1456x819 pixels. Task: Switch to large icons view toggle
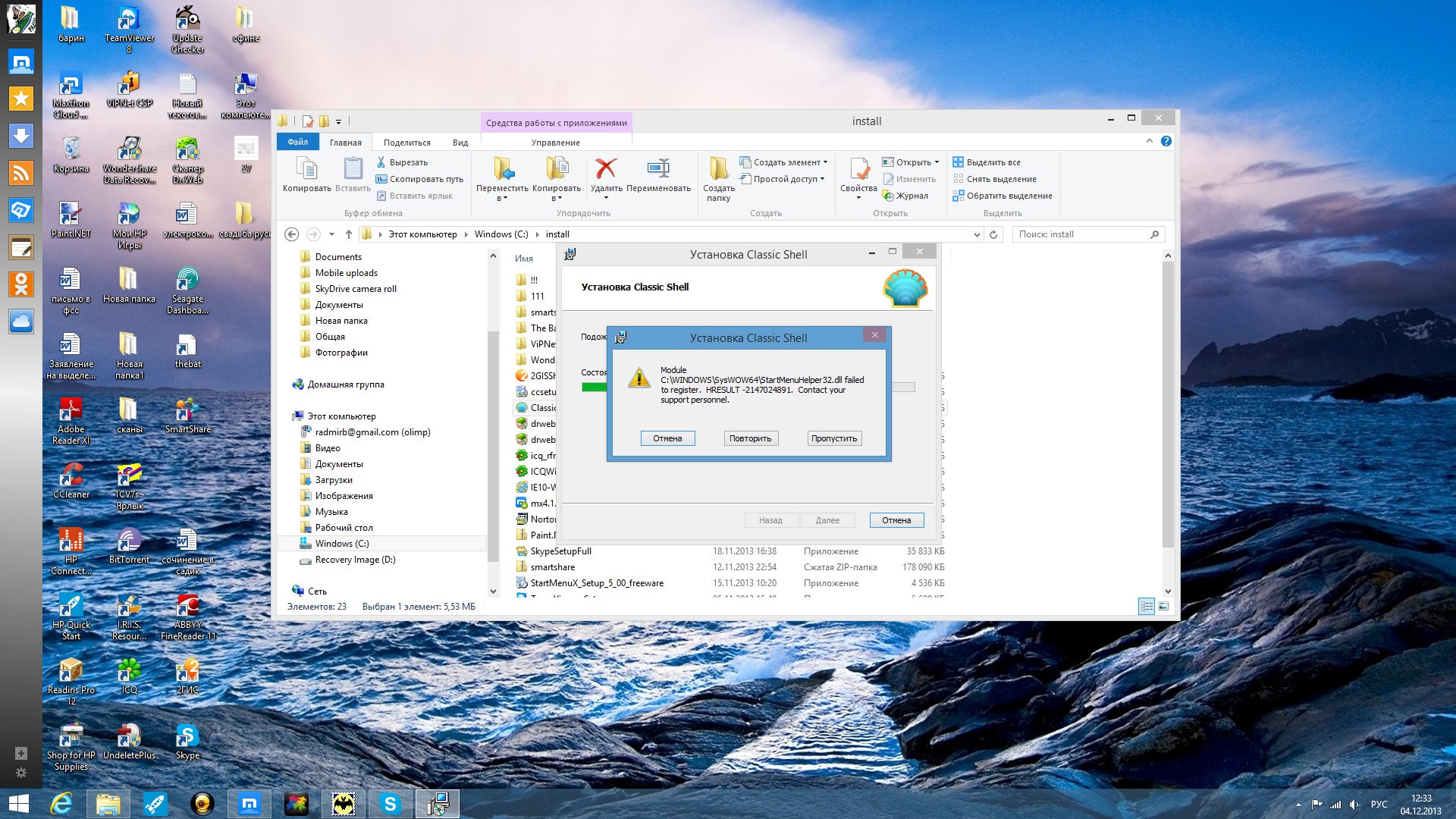(1163, 607)
